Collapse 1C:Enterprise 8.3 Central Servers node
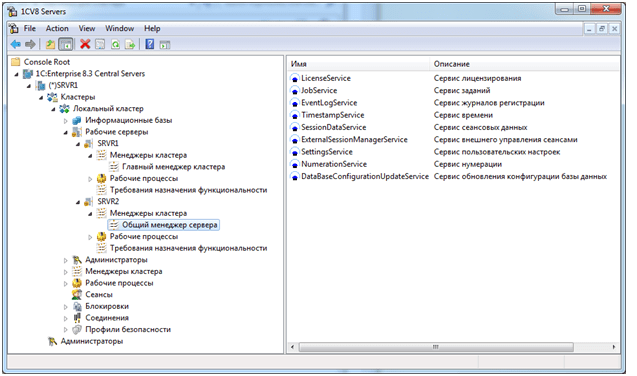This screenshot has height=376, width=637. pyautogui.click(x=17, y=74)
